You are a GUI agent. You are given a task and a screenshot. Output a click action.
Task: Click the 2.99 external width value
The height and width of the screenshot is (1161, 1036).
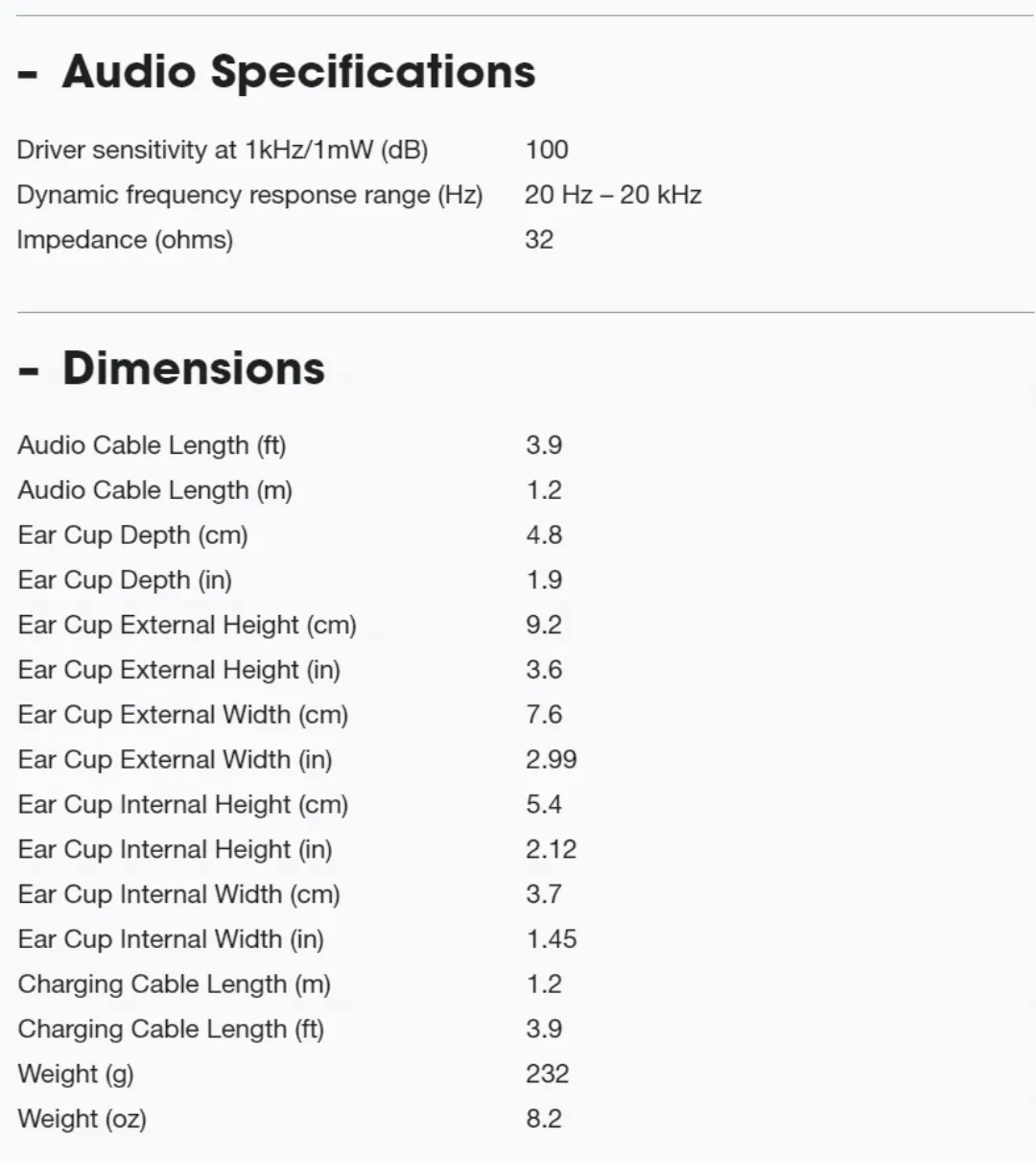(552, 760)
